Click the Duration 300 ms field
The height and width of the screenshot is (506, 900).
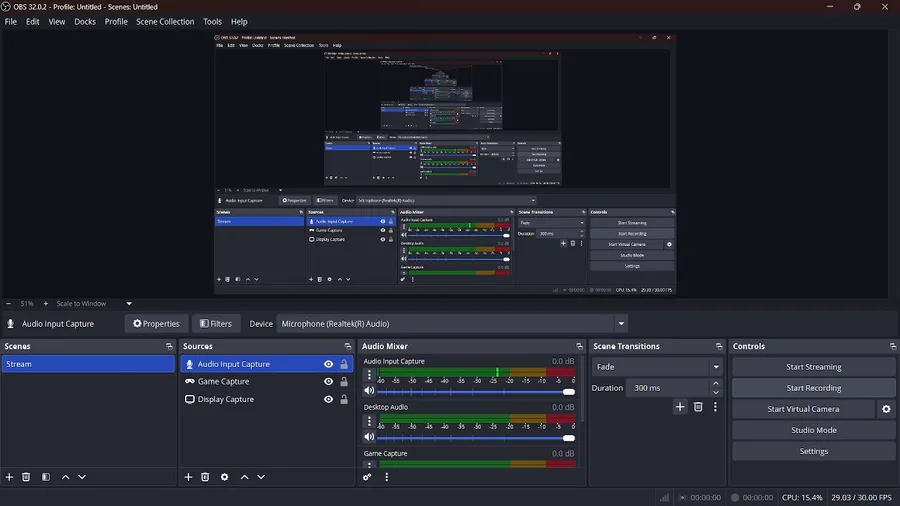(x=668, y=388)
